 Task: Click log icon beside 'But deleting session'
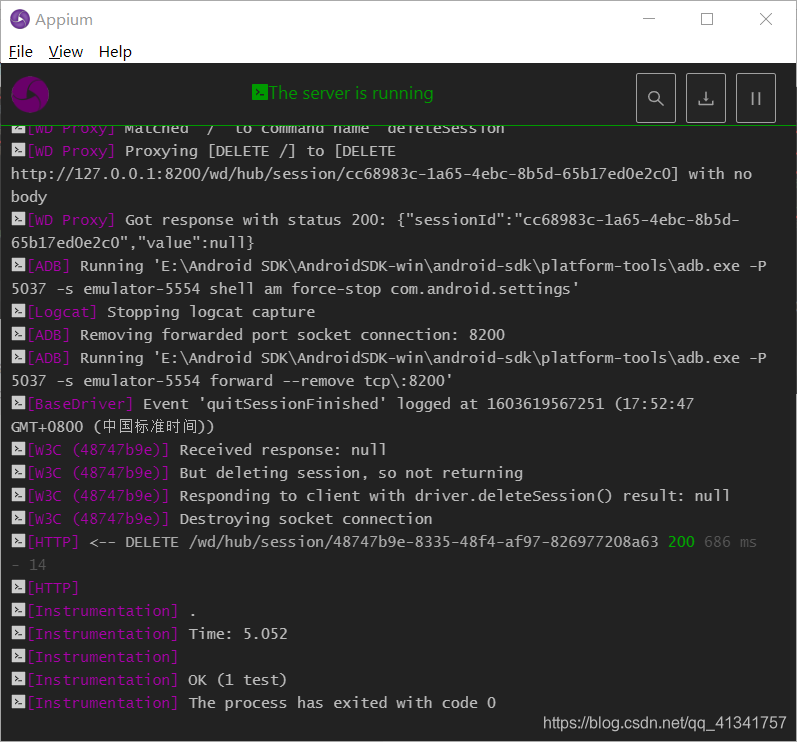pyautogui.click(x=18, y=472)
